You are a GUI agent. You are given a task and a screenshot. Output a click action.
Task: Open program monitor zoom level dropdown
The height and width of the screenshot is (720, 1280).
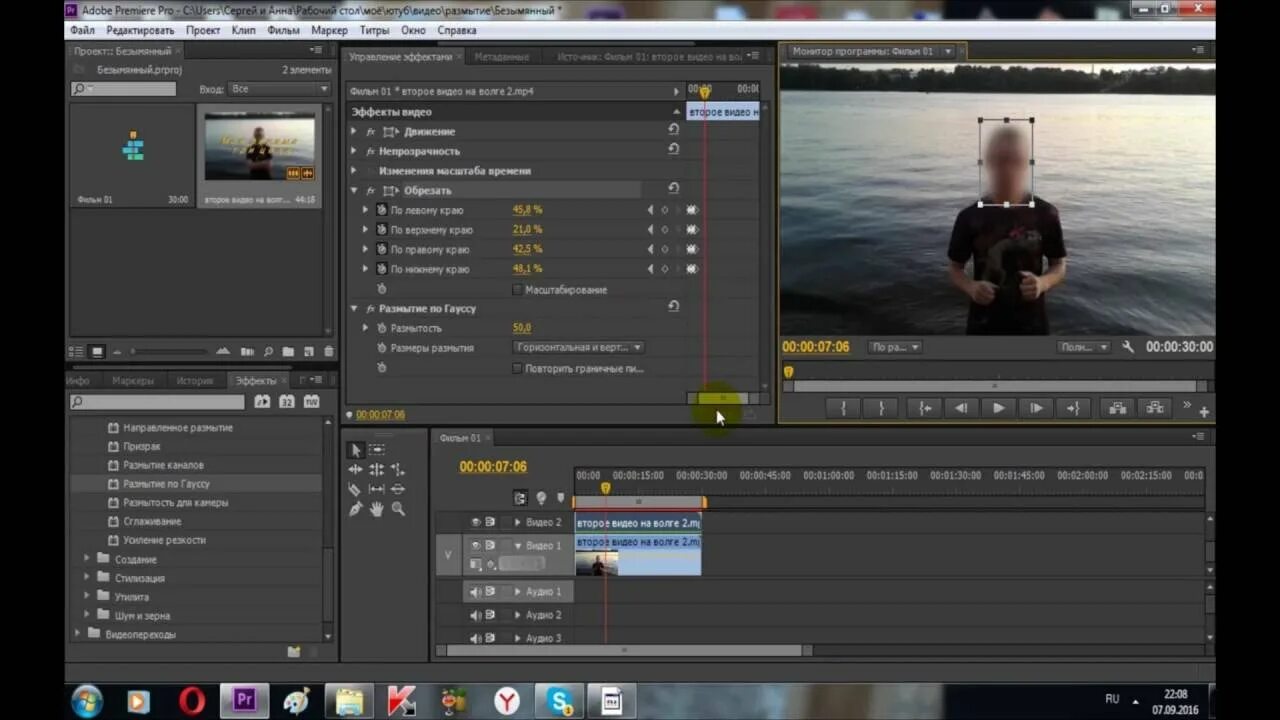click(x=895, y=347)
